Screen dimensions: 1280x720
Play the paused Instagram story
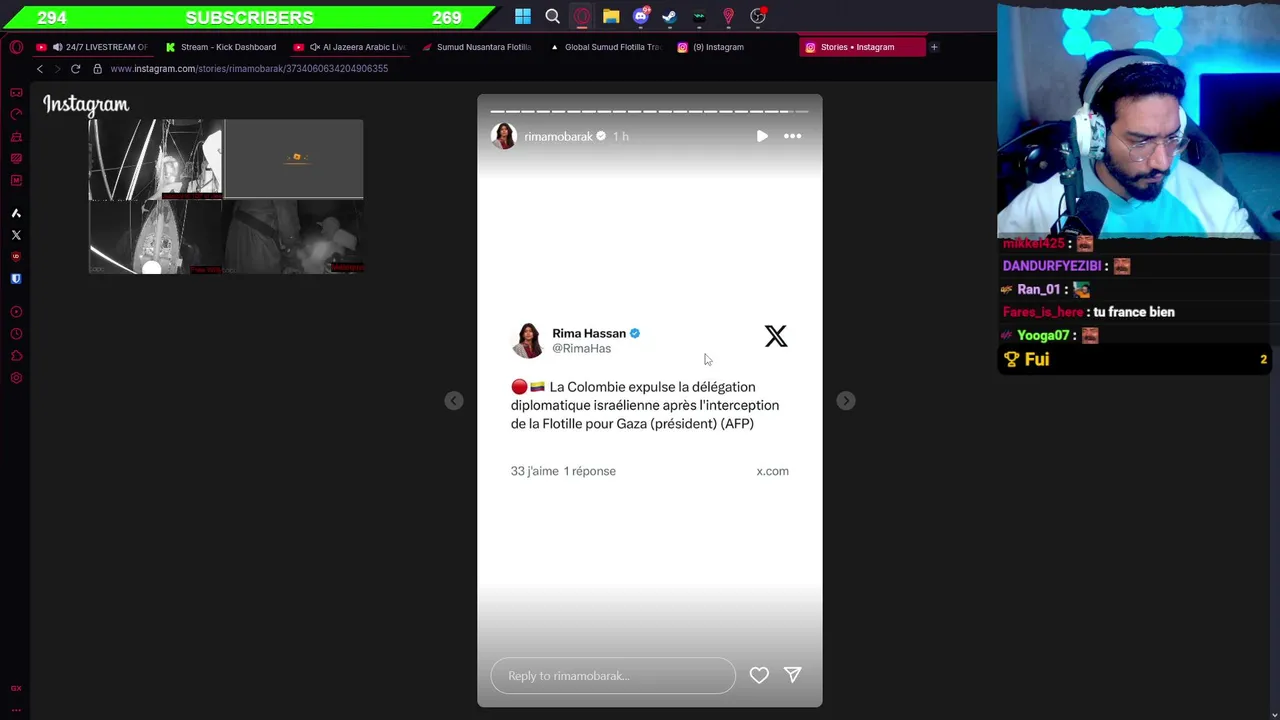[x=762, y=136]
